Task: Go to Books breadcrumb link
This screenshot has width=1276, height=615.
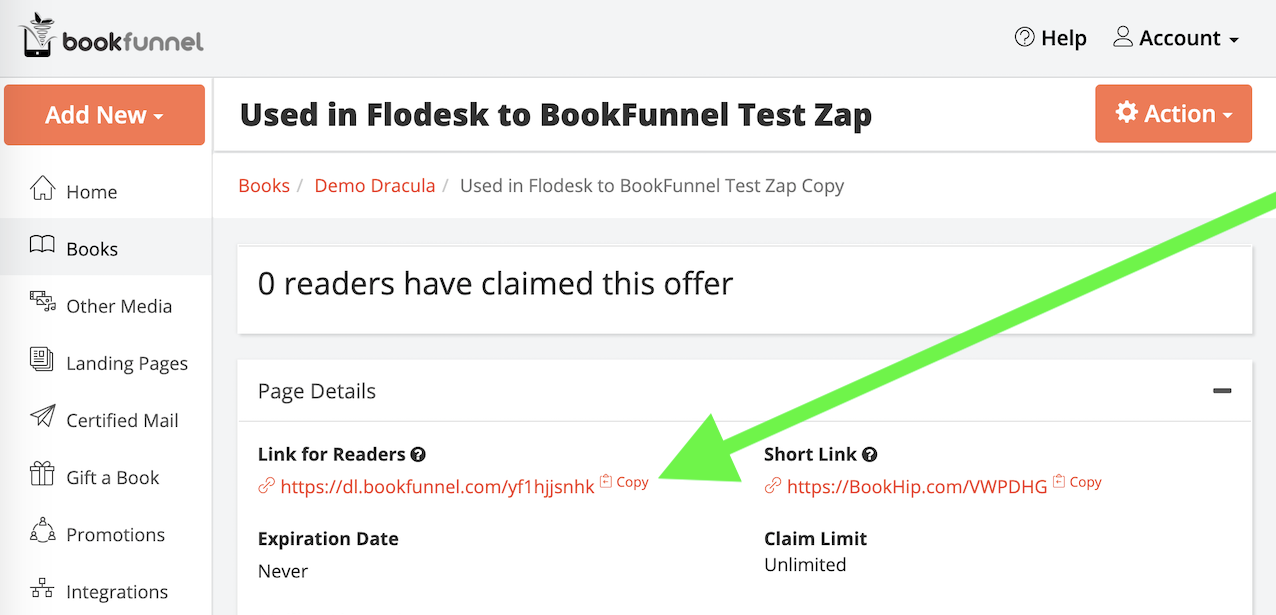Action: point(264,185)
